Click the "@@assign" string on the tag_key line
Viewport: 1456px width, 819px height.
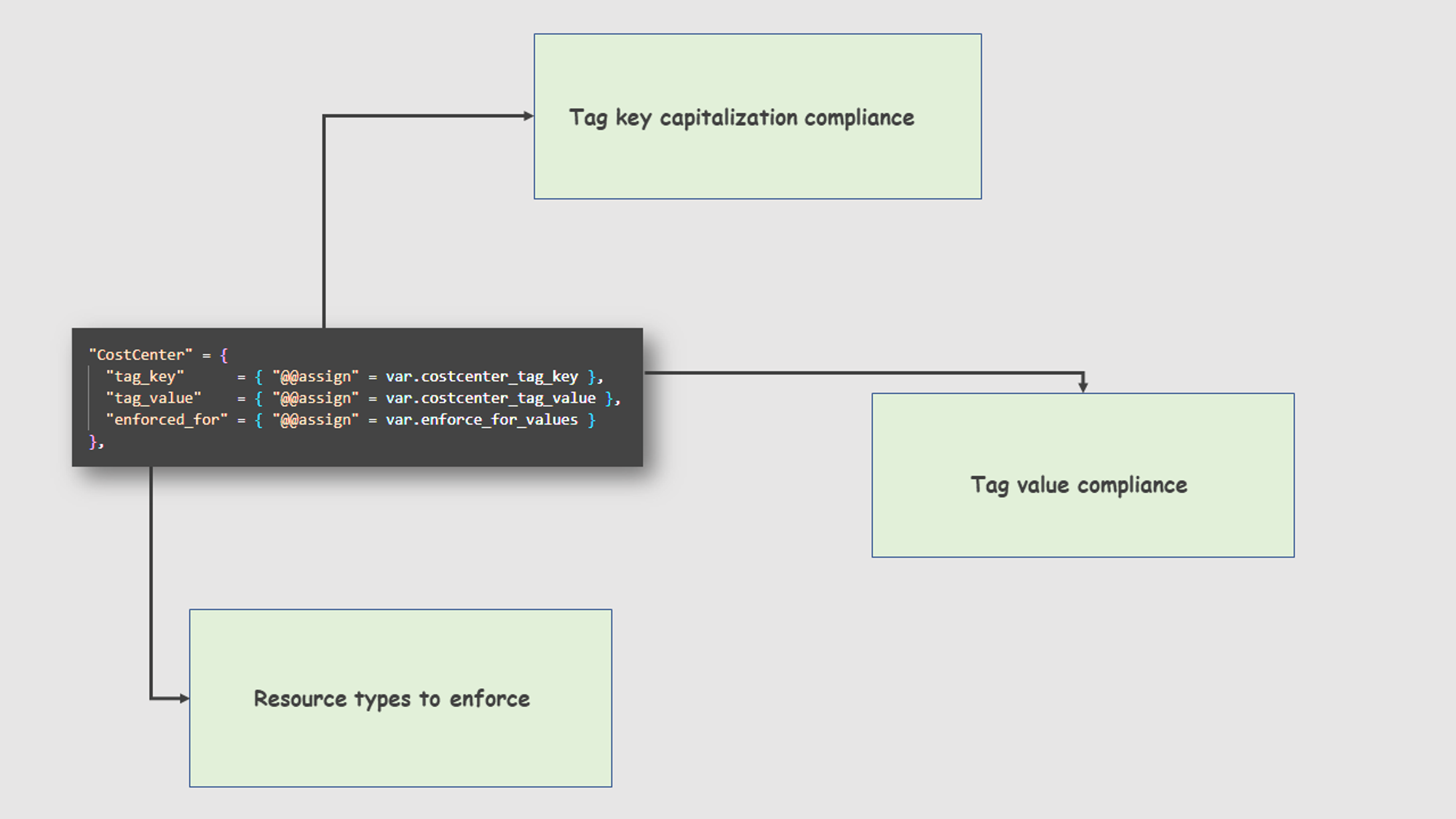pyautogui.click(x=315, y=376)
